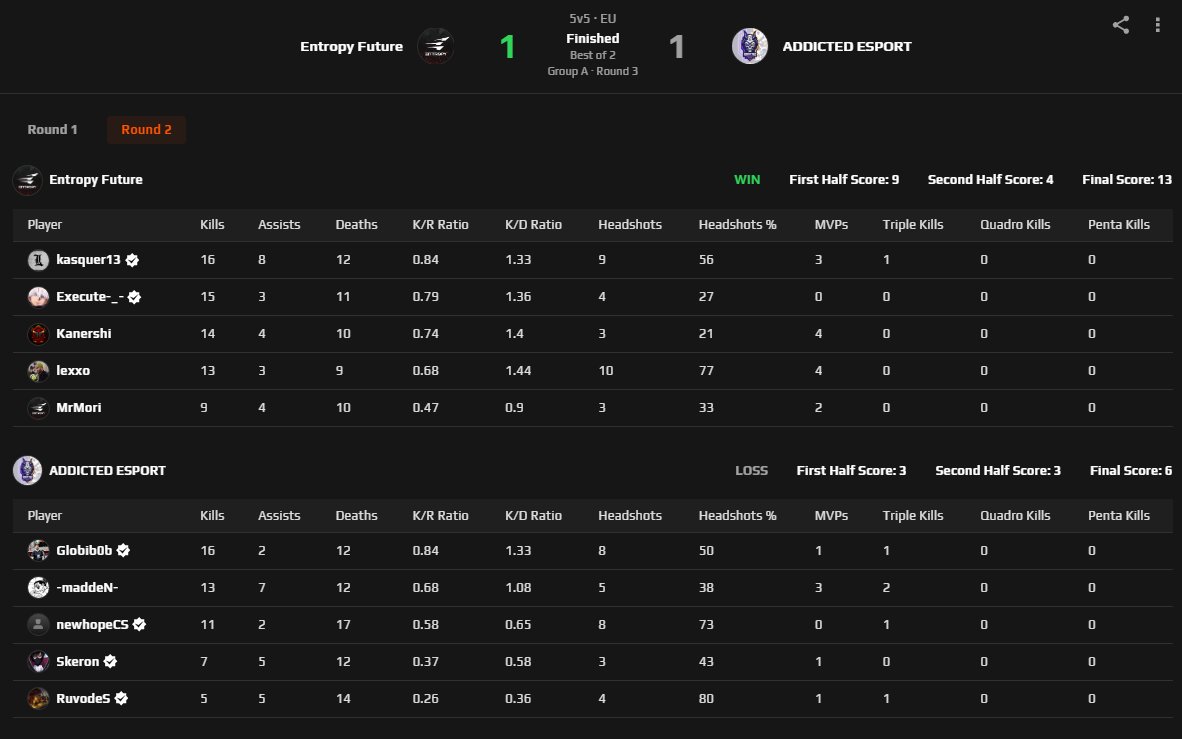
Task: Open the three-dot more options menu
Action: (1157, 25)
